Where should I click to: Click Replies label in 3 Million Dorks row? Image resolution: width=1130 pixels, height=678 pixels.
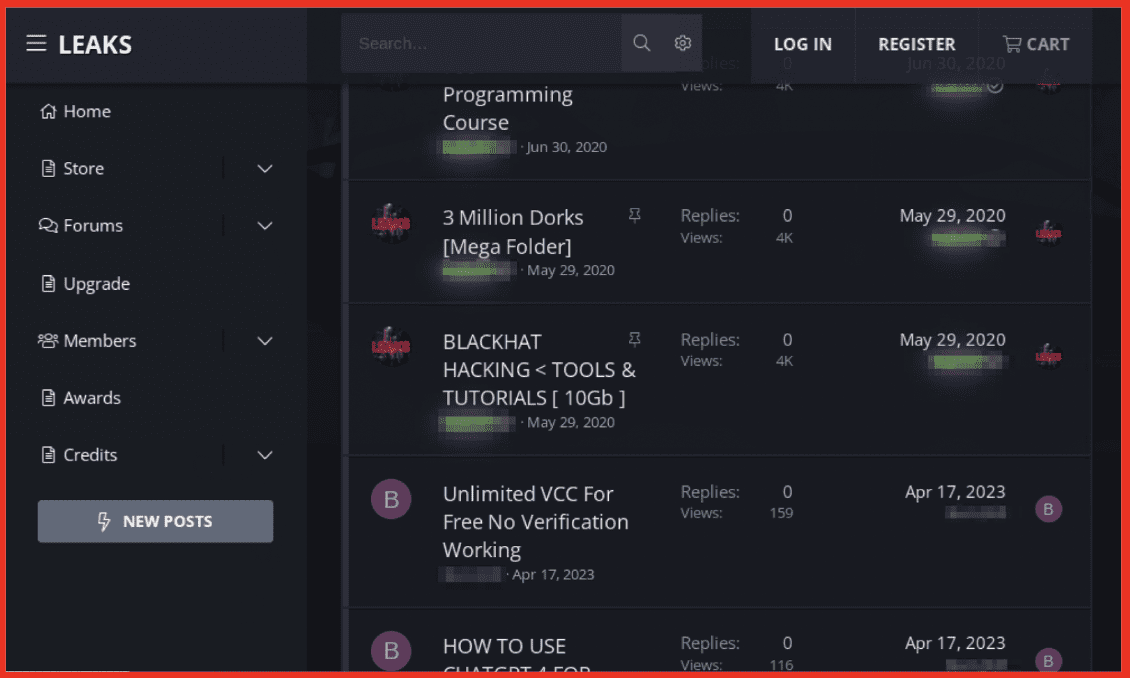pyautogui.click(x=710, y=215)
